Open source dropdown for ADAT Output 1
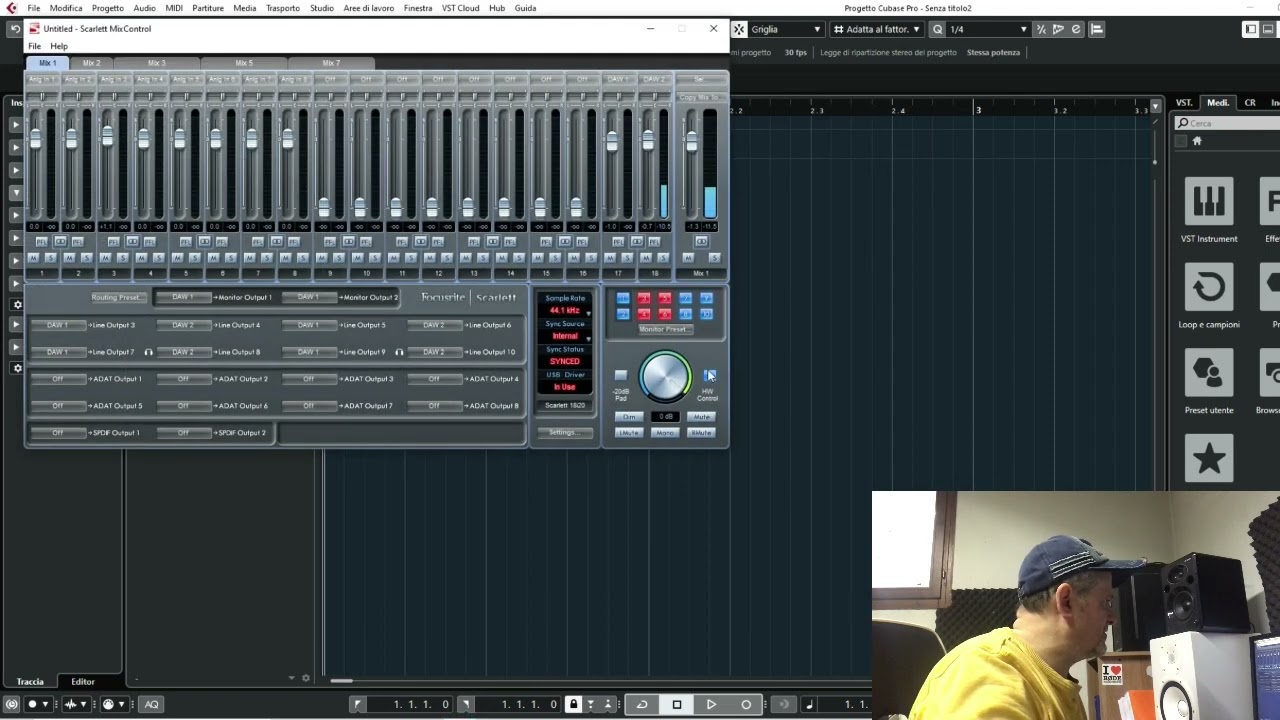This screenshot has height=720, width=1280. pyautogui.click(x=58, y=379)
